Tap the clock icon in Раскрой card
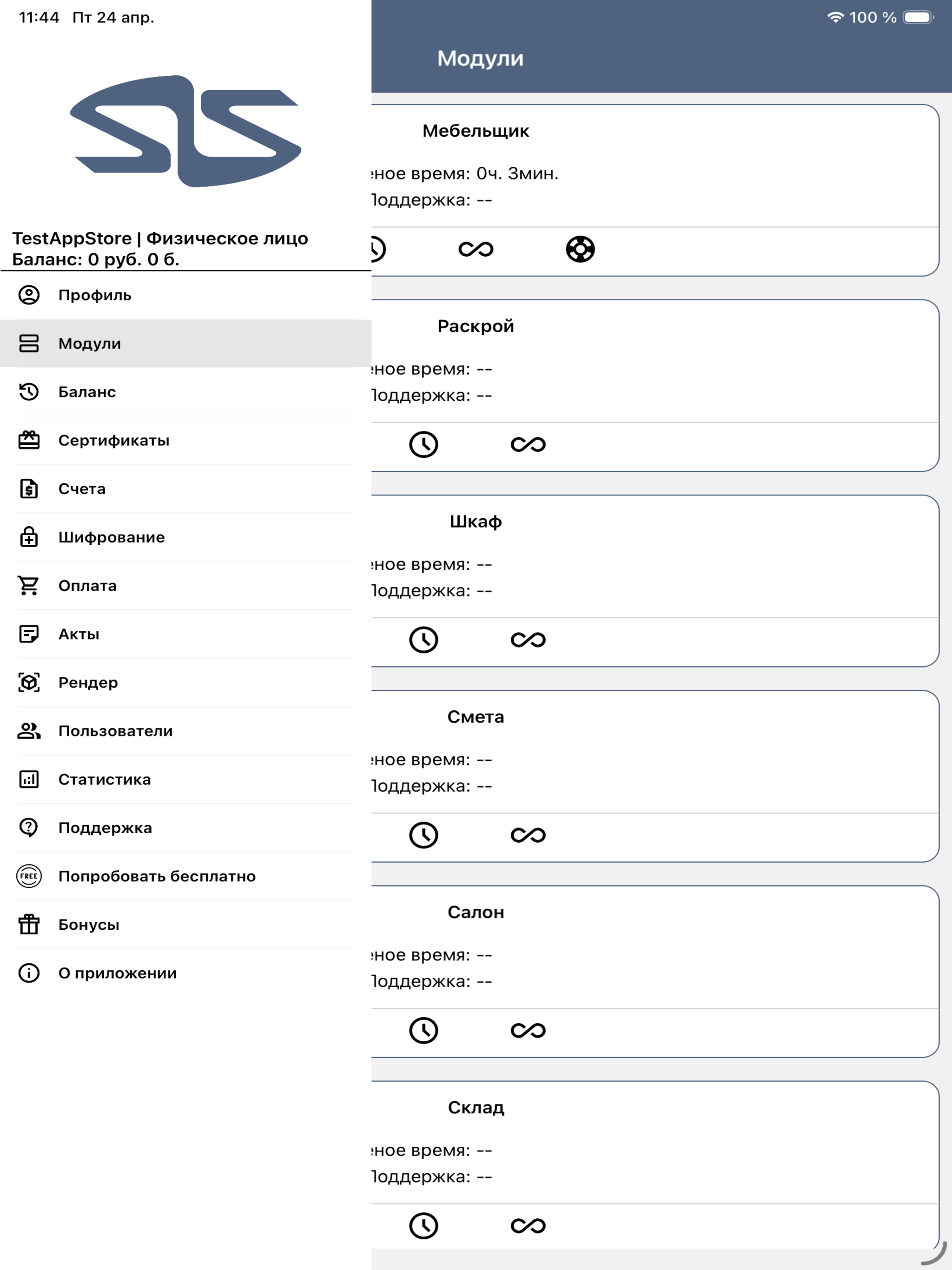The height and width of the screenshot is (1270, 952). (x=423, y=444)
